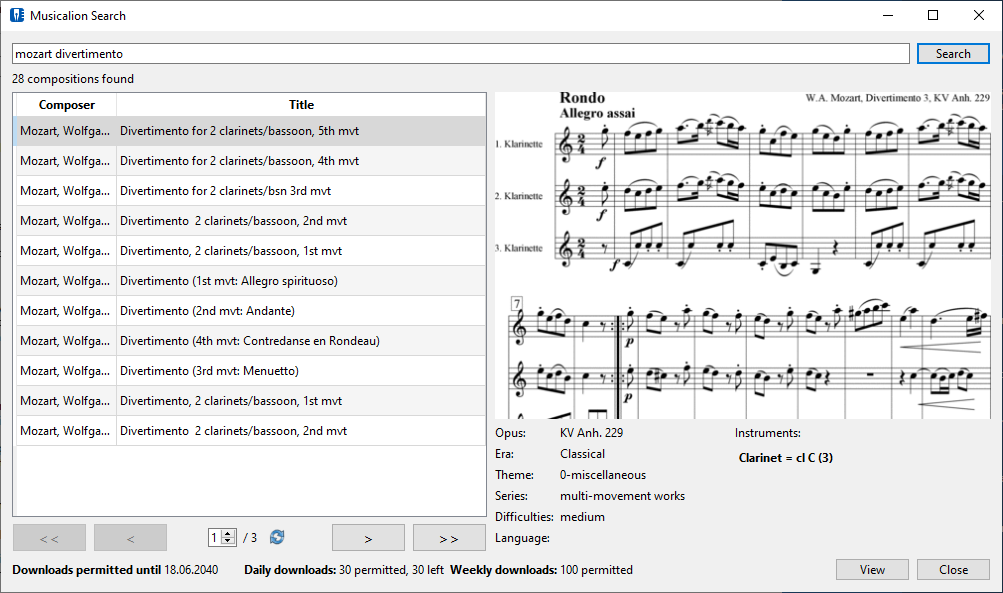The height and width of the screenshot is (593, 1003).
Task: Focus the search field containing mozart divertimento
Action: pos(461,54)
